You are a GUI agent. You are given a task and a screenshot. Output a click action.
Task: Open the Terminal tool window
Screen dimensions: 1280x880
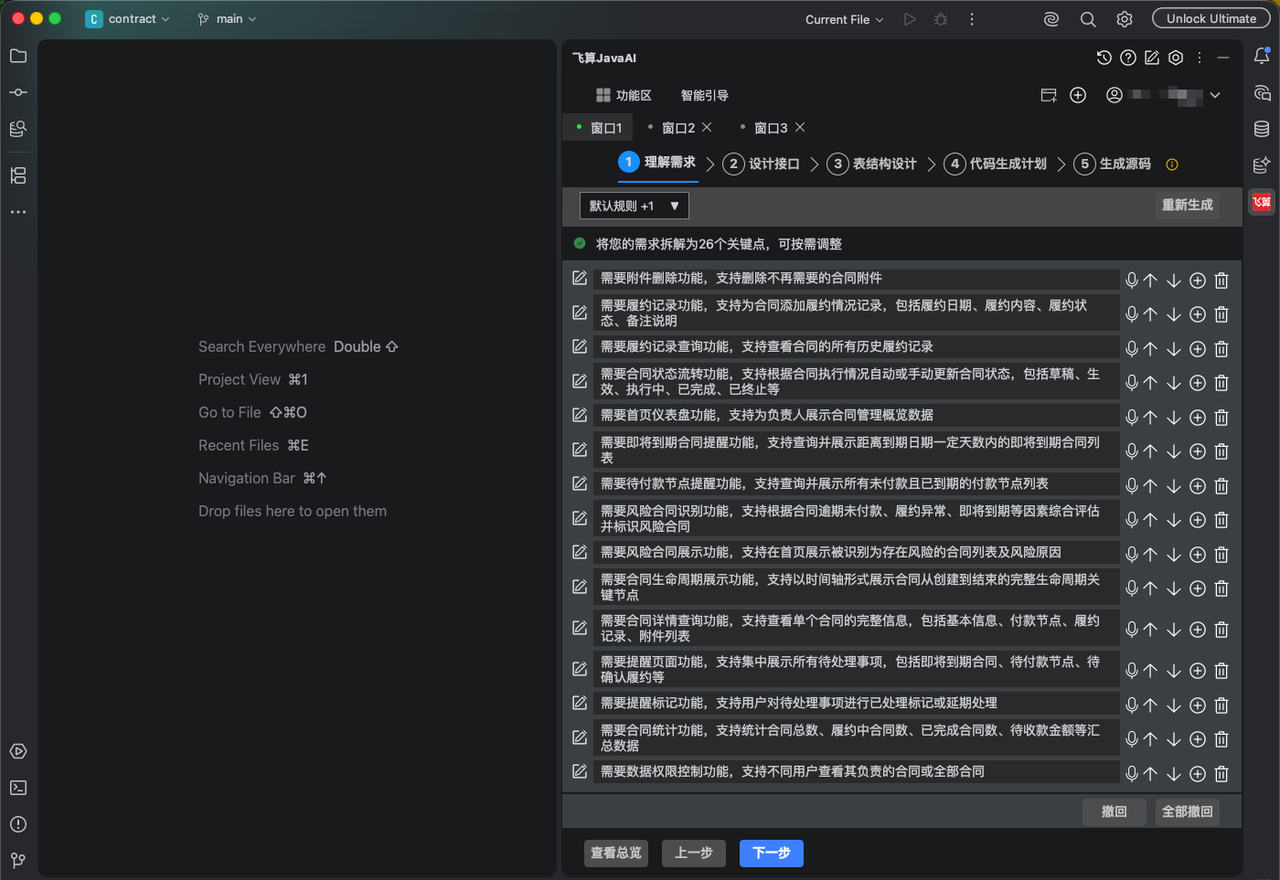pyautogui.click(x=18, y=788)
